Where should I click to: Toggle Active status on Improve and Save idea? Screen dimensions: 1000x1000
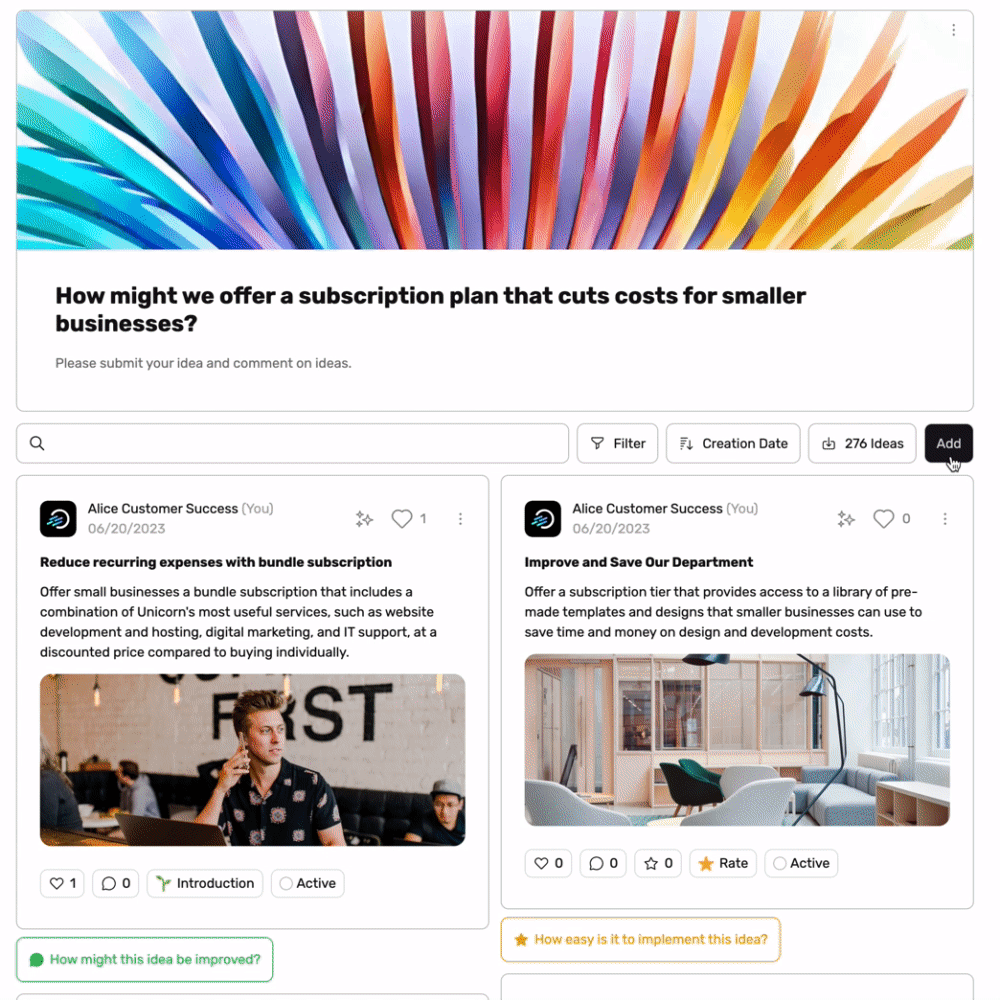[x=801, y=863]
